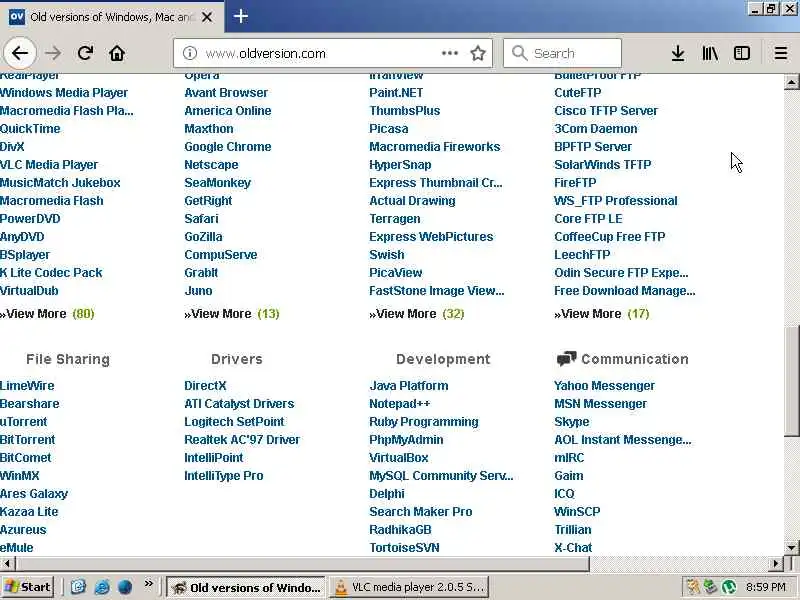Click the horizontal scrollbar left arrow
The image size is (800, 600).
coord(7,563)
